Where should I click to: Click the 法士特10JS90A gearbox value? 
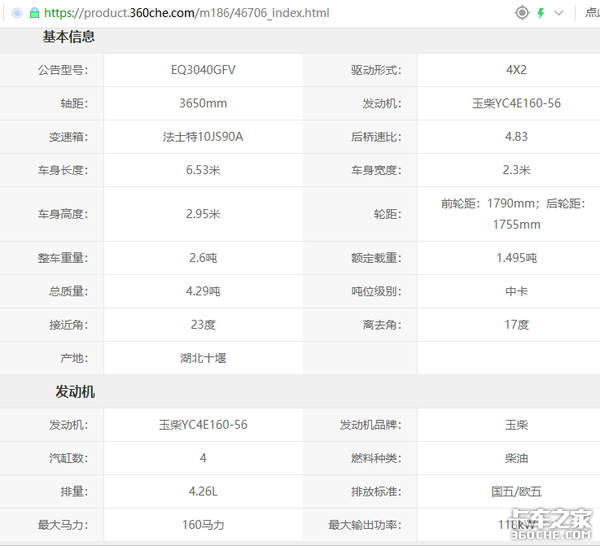point(203,136)
